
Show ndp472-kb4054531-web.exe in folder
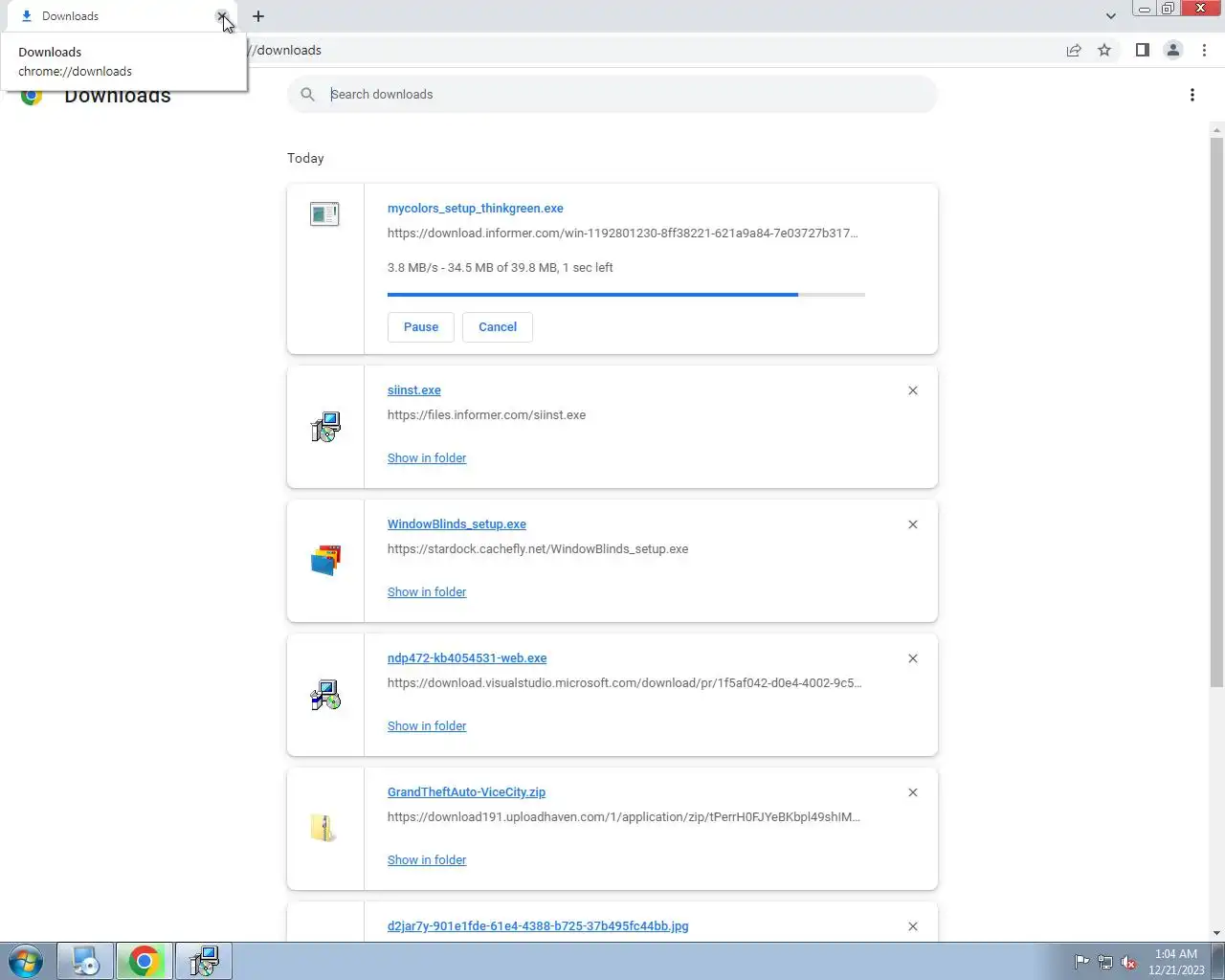coord(427,726)
